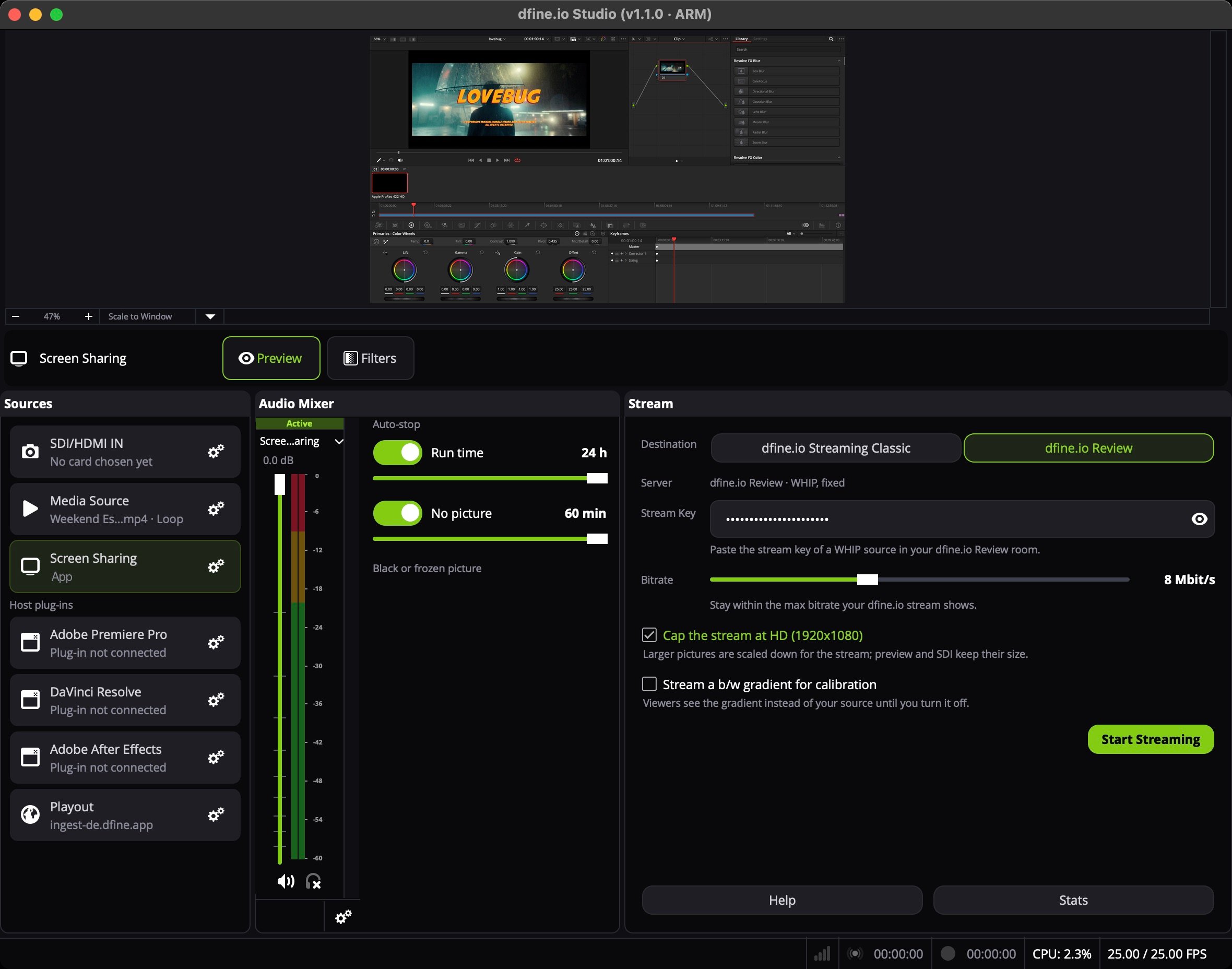Enable Stream a b/w gradient for calibration

(649, 684)
